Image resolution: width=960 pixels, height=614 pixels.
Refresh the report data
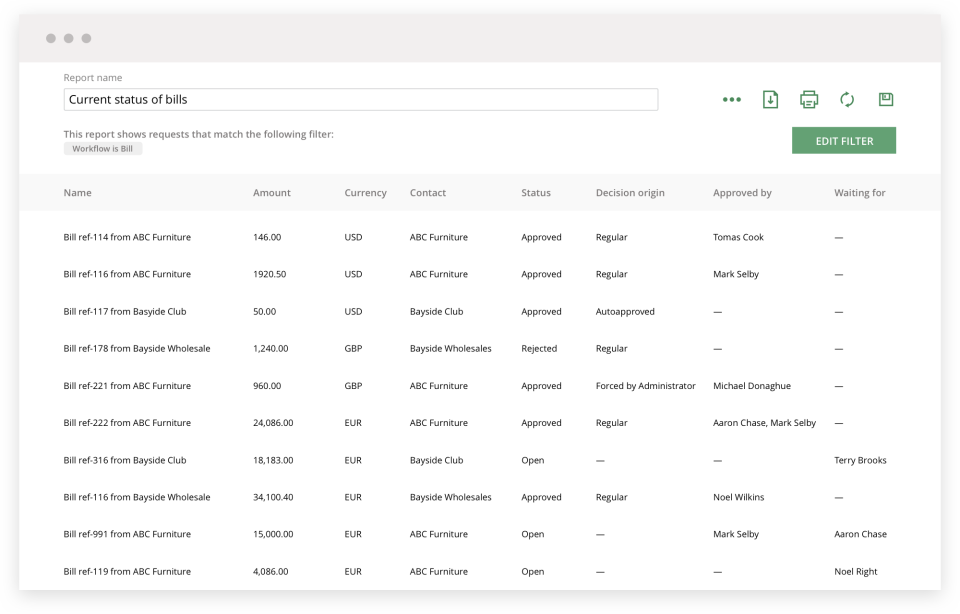click(846, 99)
